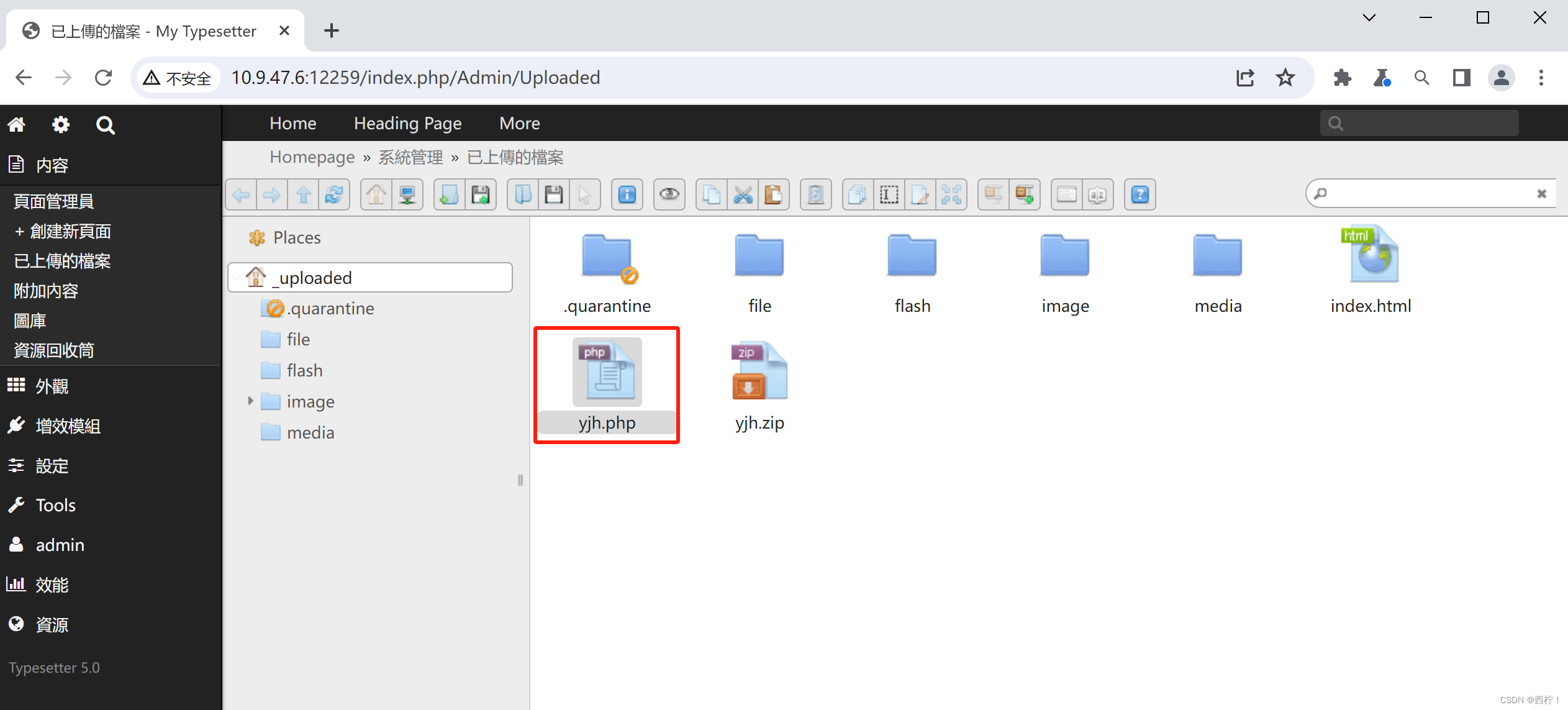Viewport: 1568px width, 710px height.
Task: Click the admin sidebar home icon
Action: 17,125
